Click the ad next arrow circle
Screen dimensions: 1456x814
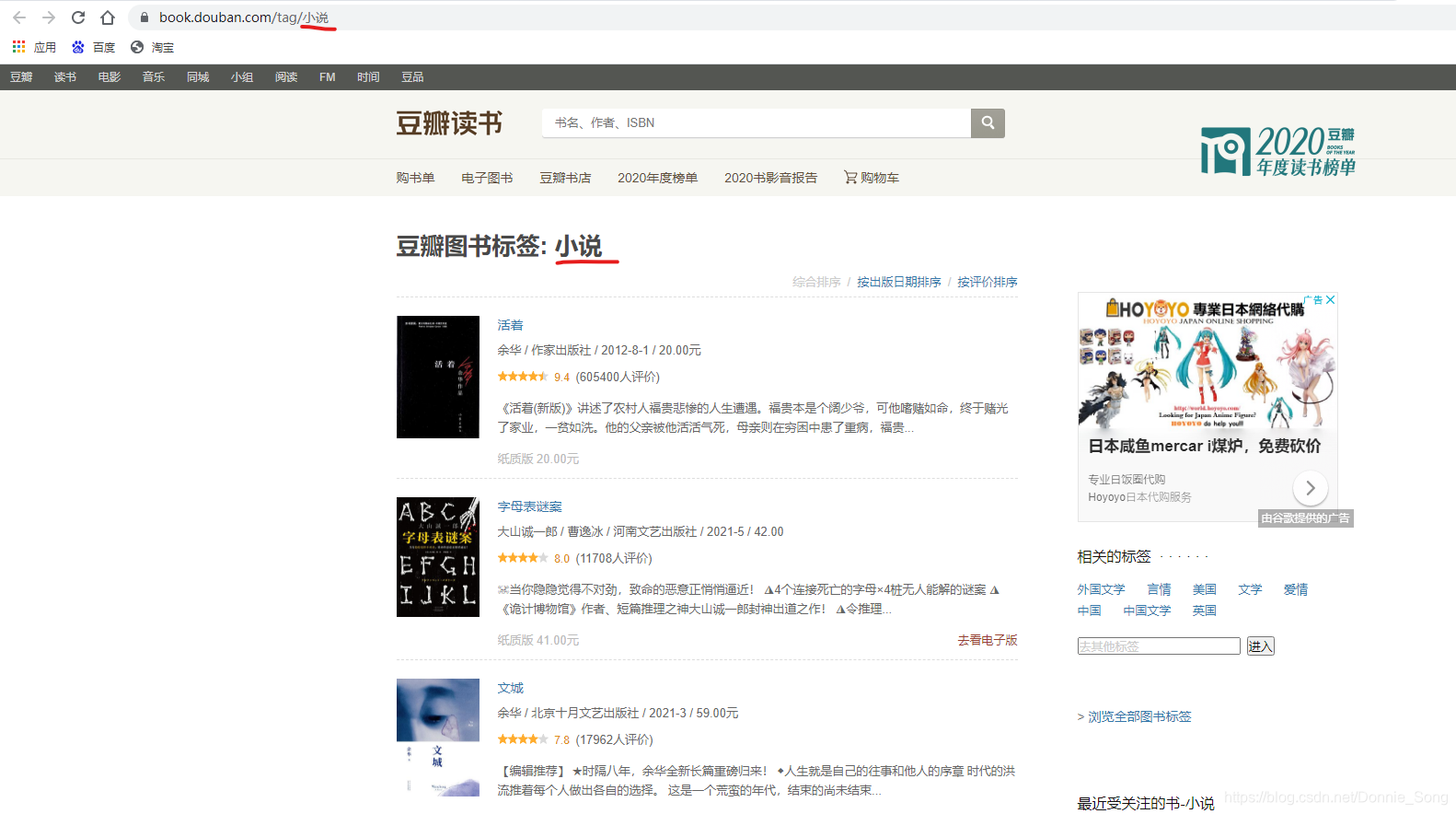[1311, 488]
